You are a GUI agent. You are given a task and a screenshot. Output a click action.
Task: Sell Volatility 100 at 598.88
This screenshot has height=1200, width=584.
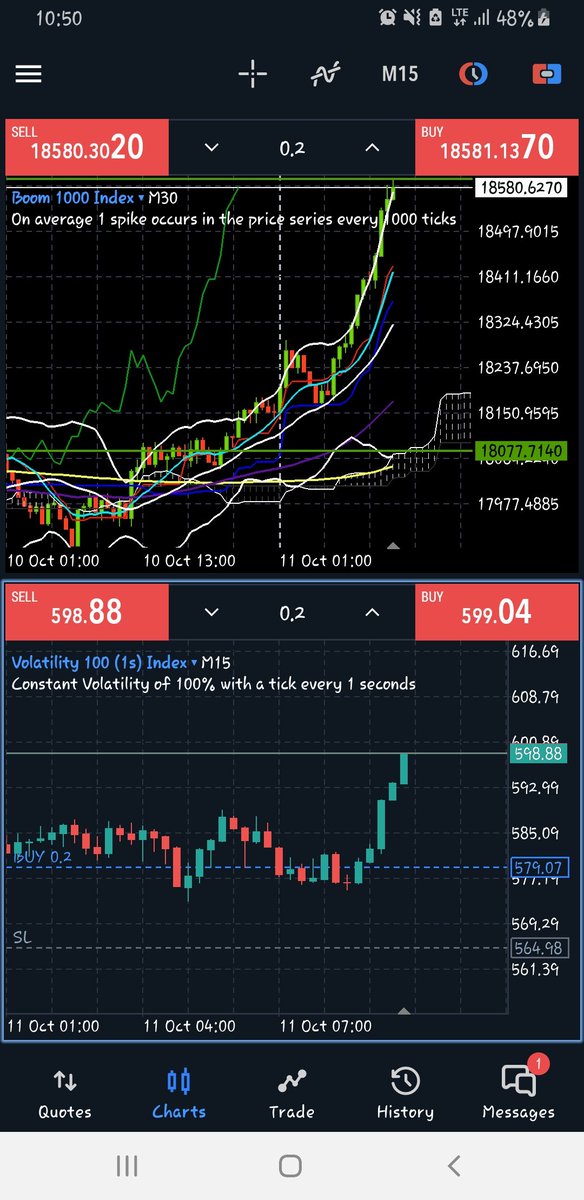[87, 612]
